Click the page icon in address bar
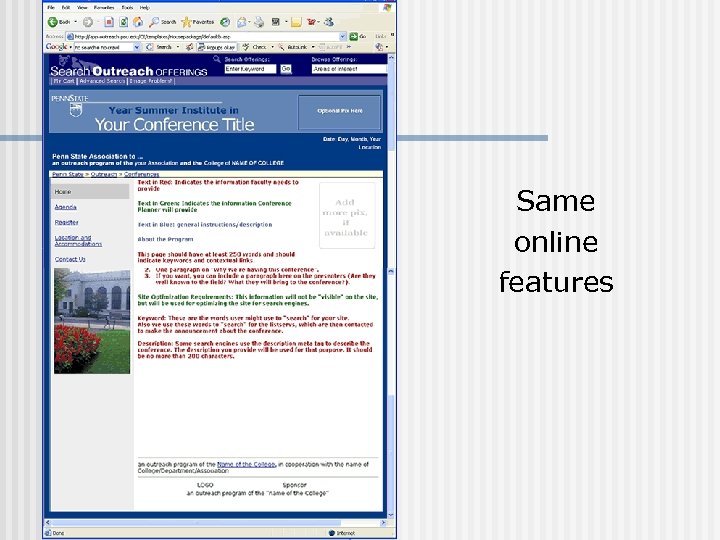This screenshot has width=720, height=540. point(70,36)
